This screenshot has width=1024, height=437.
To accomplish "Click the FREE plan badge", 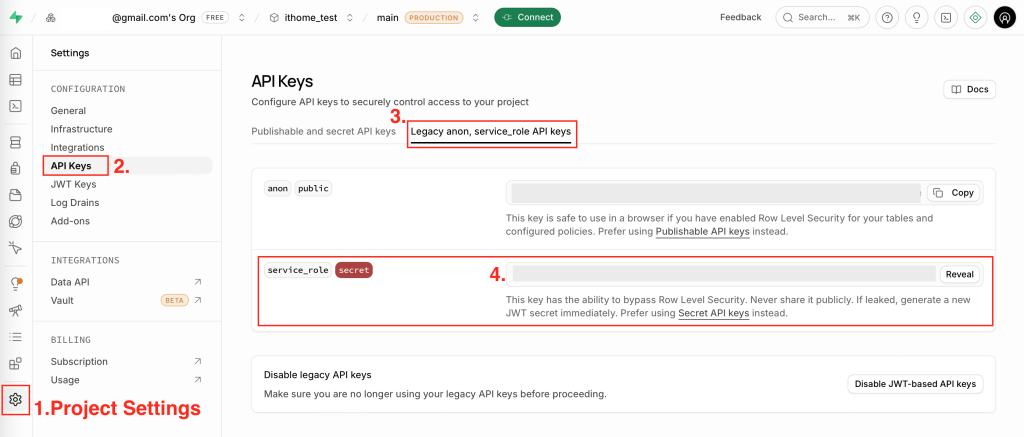I will [x=215, y=18].
